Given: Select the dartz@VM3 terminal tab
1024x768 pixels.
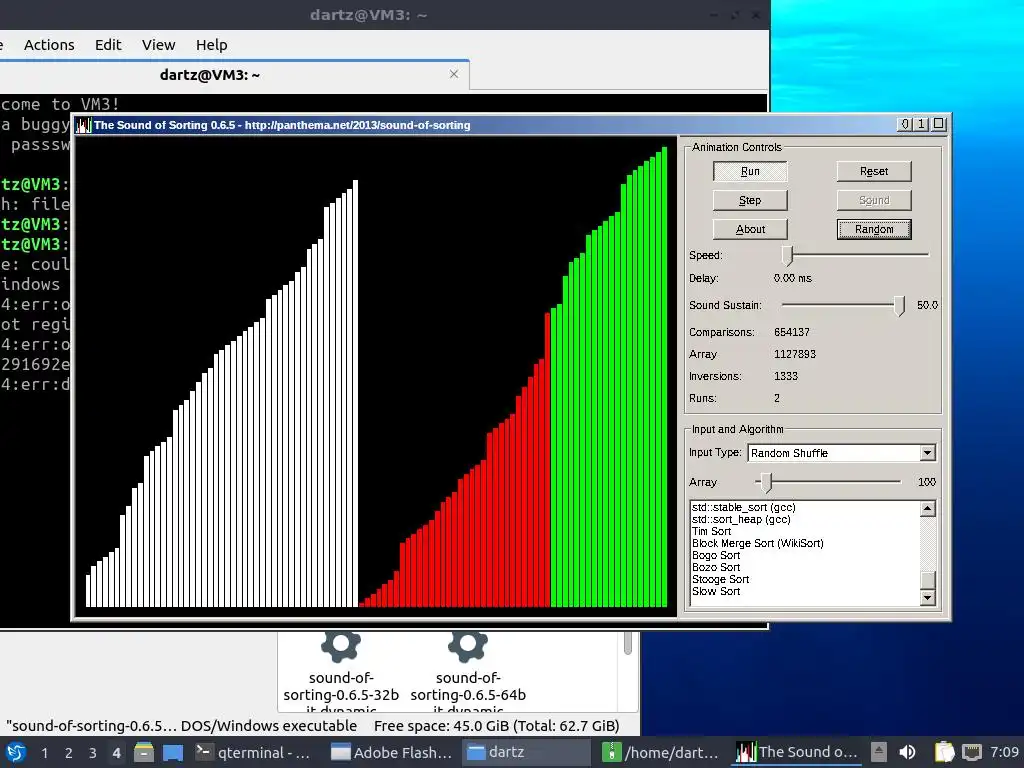Looking at the screenshot, I should [x=210, y=74].
